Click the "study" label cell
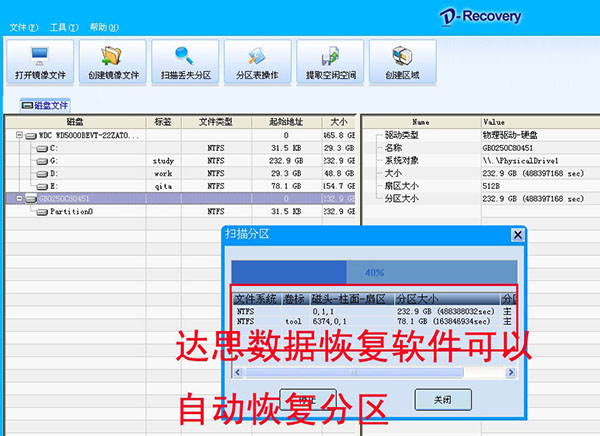The width and height of the screenshot is (600, 436). coord(163,161)
